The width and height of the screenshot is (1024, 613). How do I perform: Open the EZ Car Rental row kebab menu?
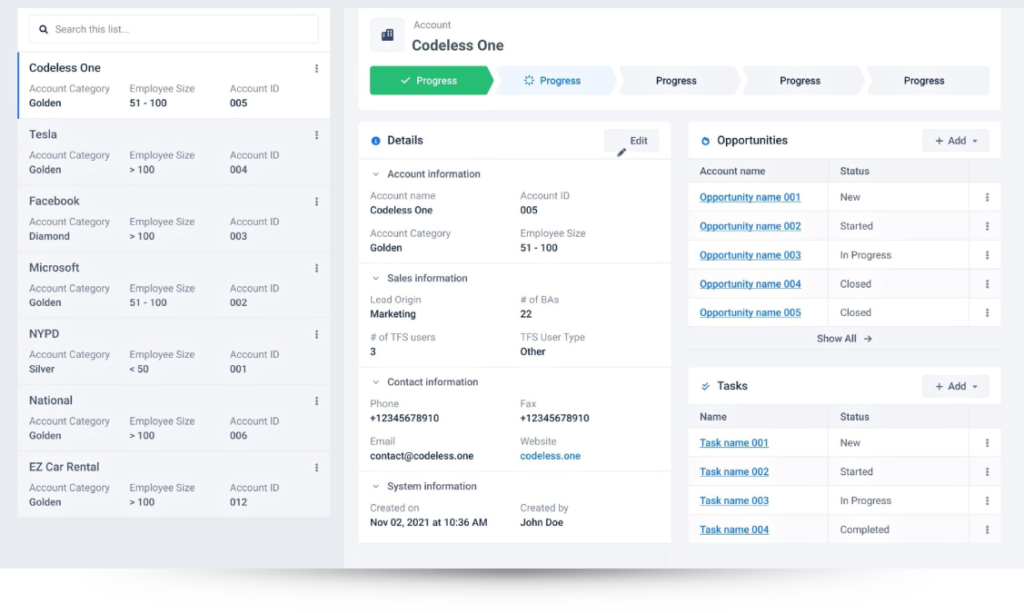(x=317, y=467)
